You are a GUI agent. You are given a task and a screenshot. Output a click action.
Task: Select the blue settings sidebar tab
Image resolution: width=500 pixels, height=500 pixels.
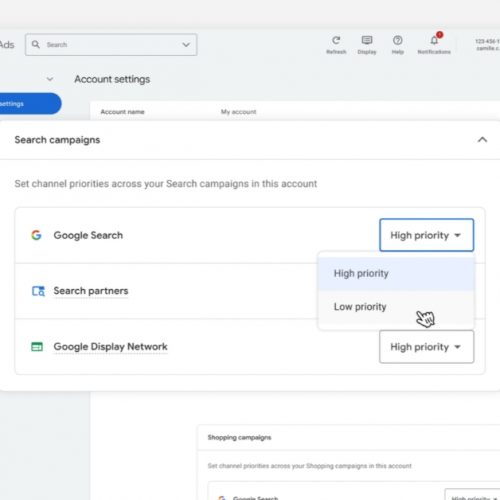click(30, 104)
